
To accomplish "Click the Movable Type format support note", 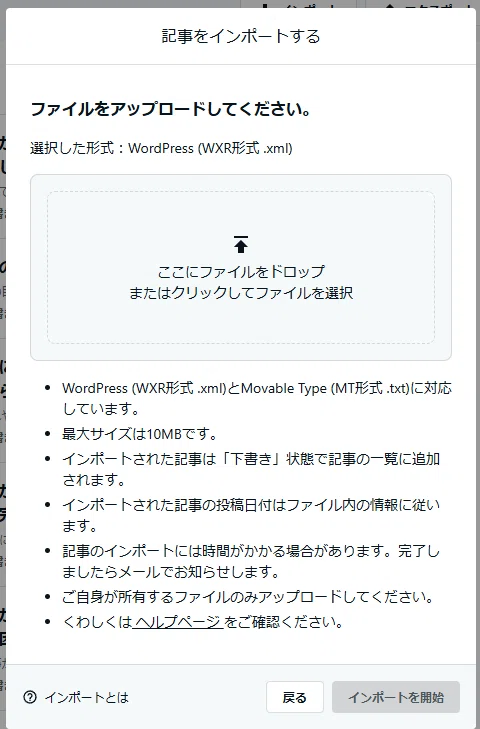I will point(257,398).
